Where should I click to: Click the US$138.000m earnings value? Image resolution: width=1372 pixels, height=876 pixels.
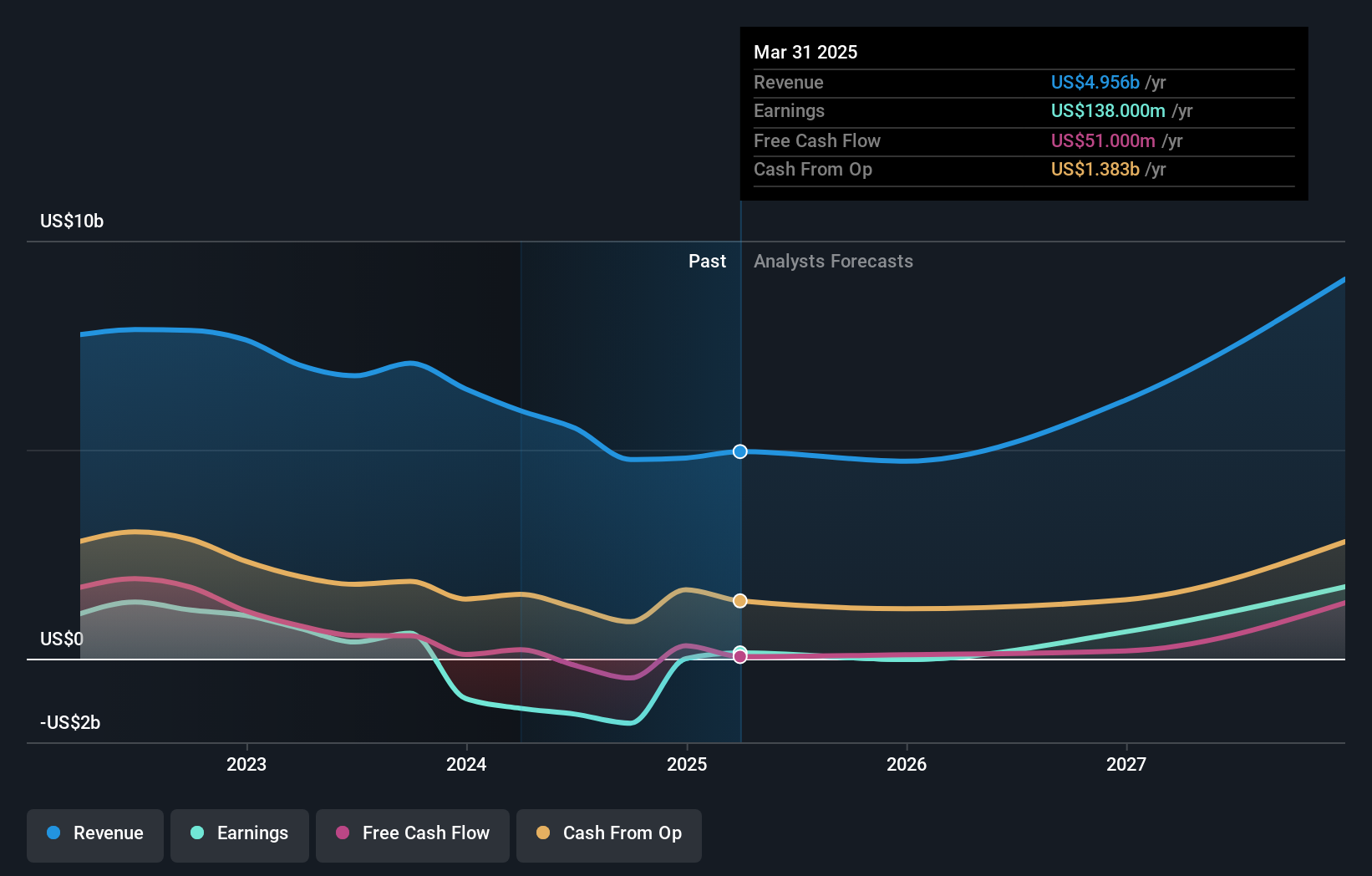point(1108,110)
